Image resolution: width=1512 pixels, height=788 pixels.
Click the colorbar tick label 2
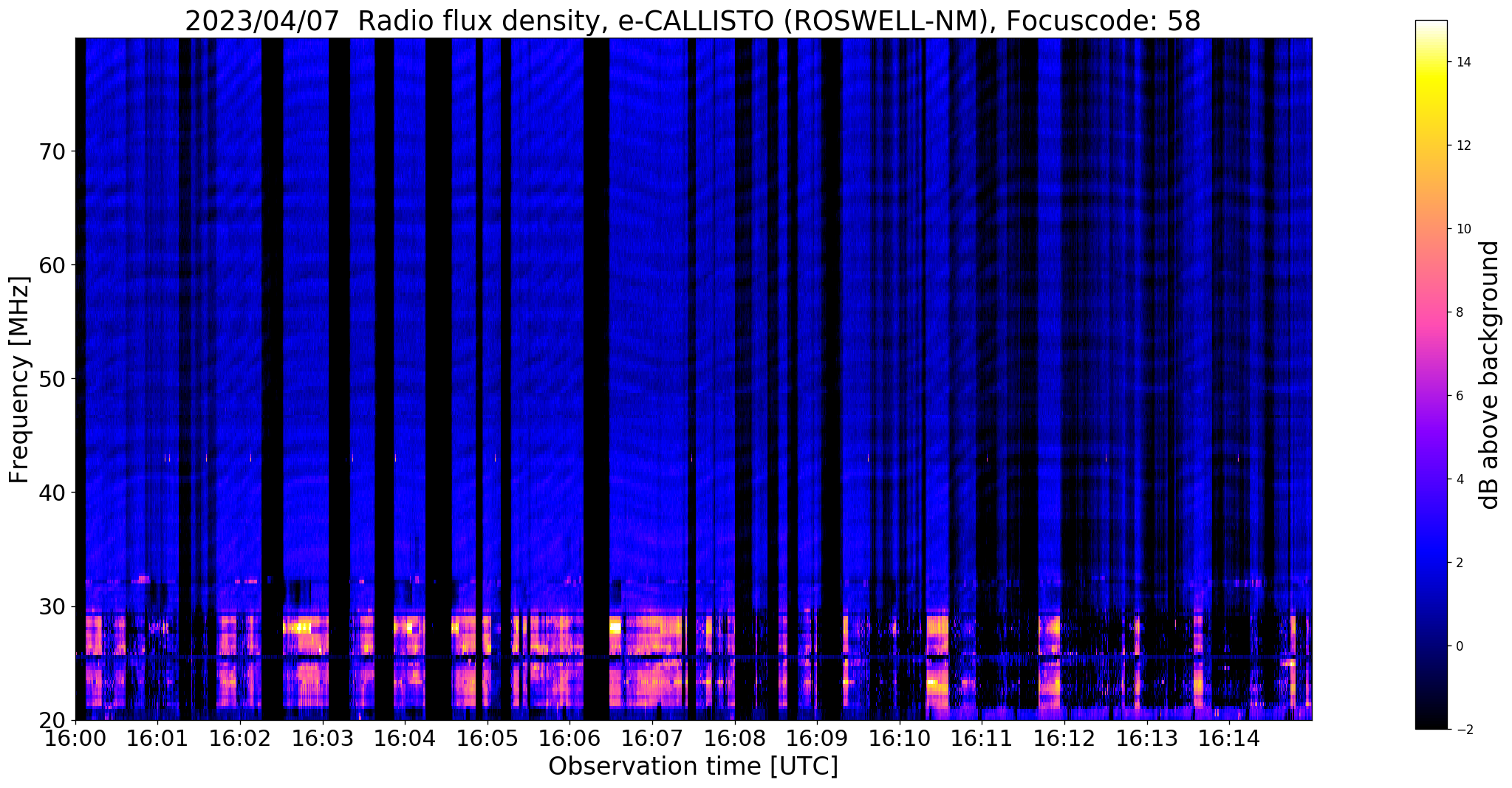[1459, 563]
